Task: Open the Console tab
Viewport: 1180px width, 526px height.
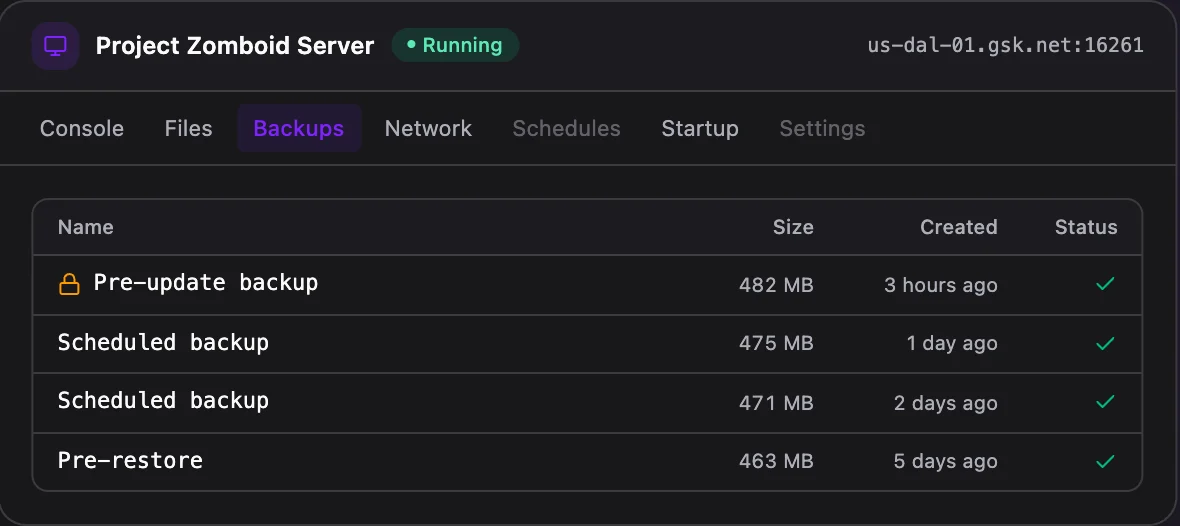Action: (81, 129)
